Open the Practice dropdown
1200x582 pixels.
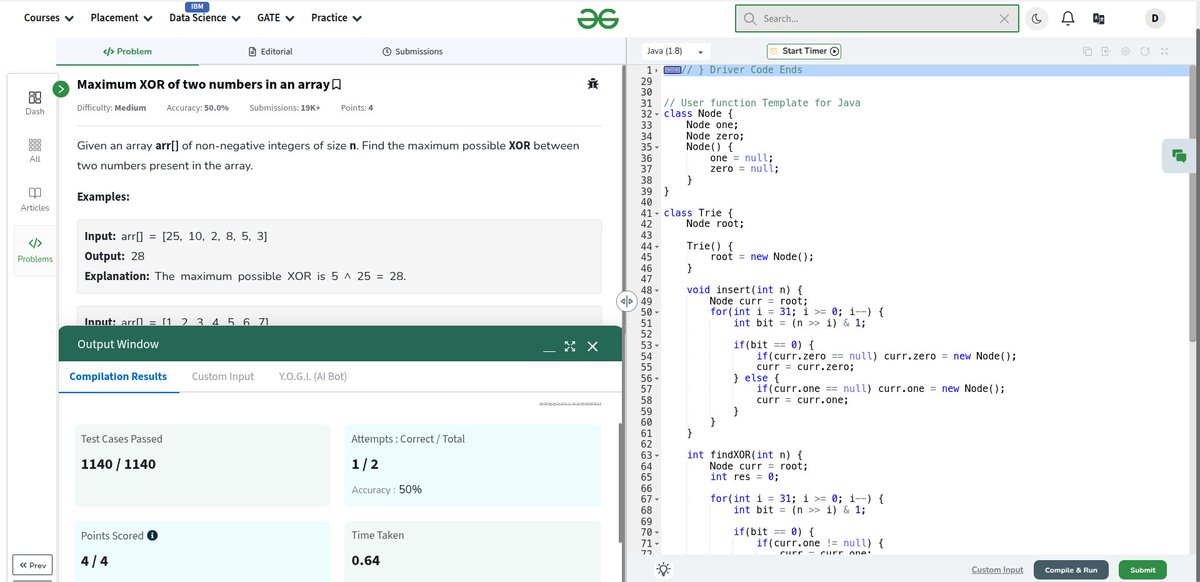click(337, 18)
